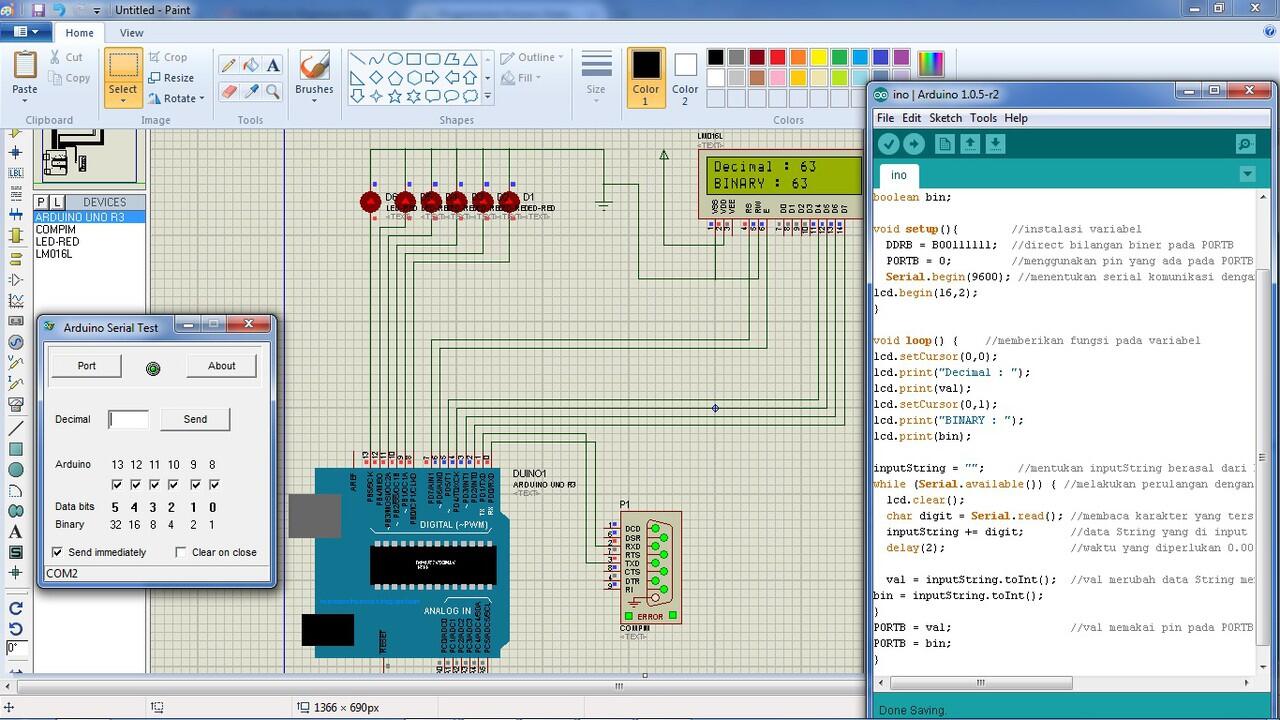This screenshot has height=720, width=1280.
Task: Open the Arduino tab dropdown arrow
Action: (1247, 174)
